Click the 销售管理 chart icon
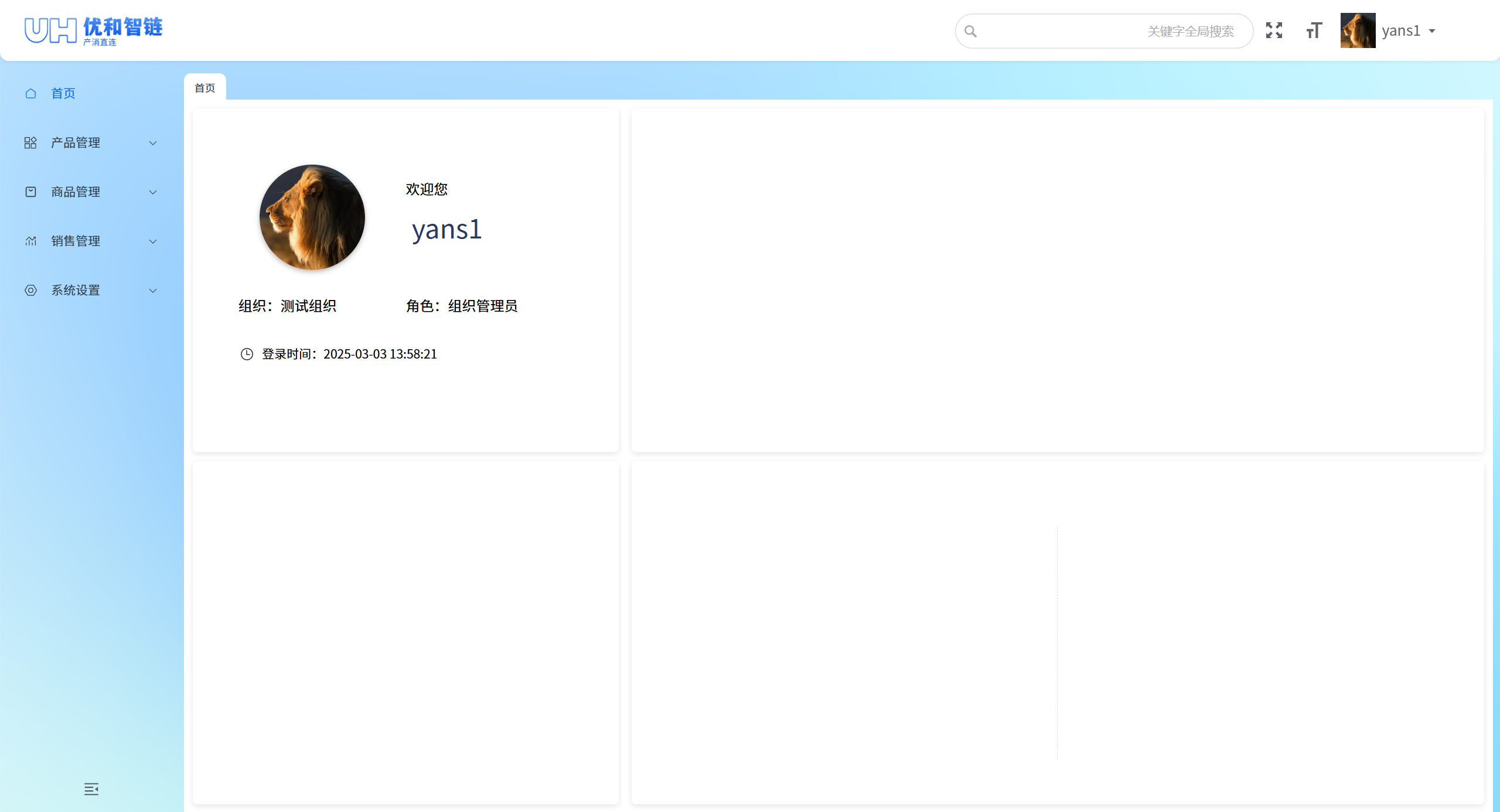 [31, 241]
